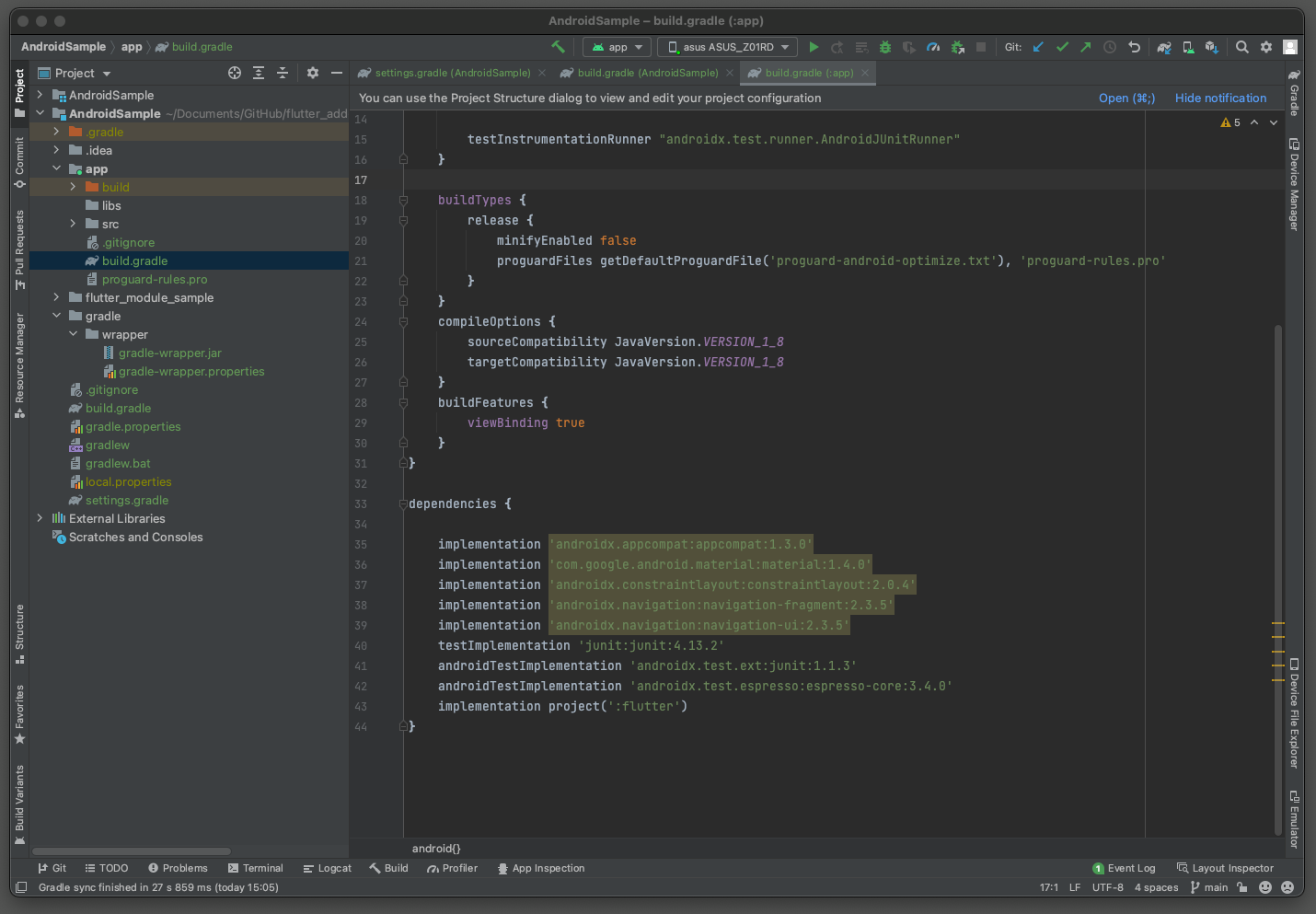Image resolution: width=1316 pixels, height=914 pixels.
Task: Switch to settings.gradle (AndroidSample) tab
Action: pyautogui.click(x=452, y=73)
